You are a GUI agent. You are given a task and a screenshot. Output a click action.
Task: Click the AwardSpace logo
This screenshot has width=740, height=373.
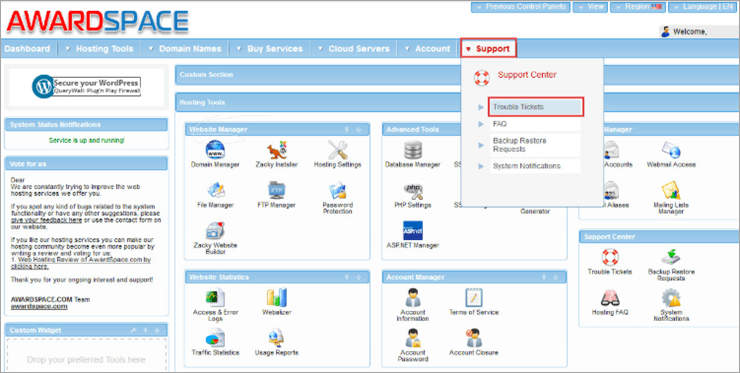coord(97,22)
